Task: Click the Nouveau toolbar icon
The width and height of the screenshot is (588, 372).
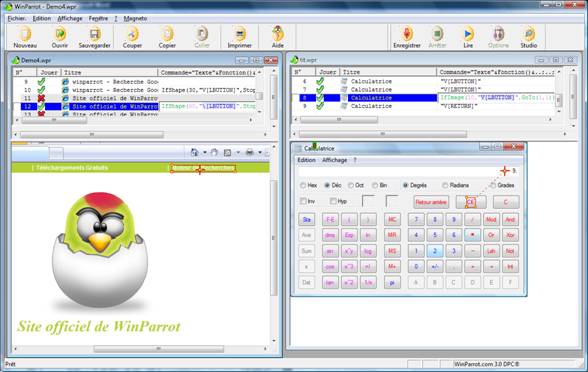Action: click(x=25, y=34)
